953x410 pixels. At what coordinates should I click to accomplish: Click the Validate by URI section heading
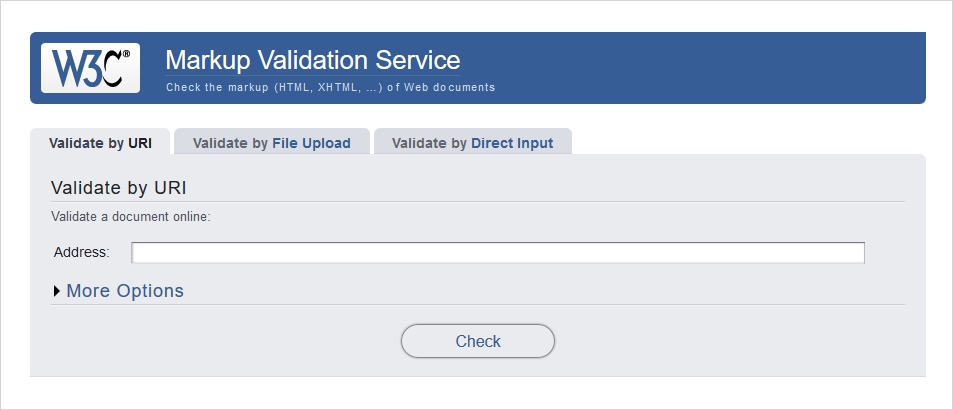pos(118,187)
